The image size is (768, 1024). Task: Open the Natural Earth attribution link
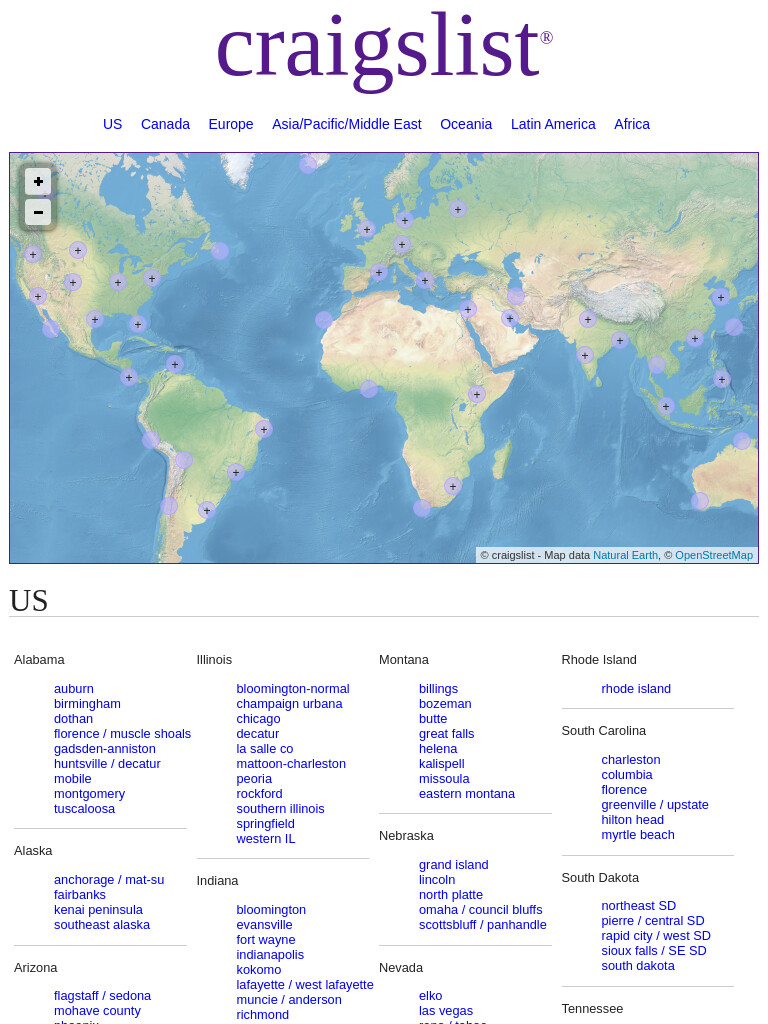coord(625,555)
